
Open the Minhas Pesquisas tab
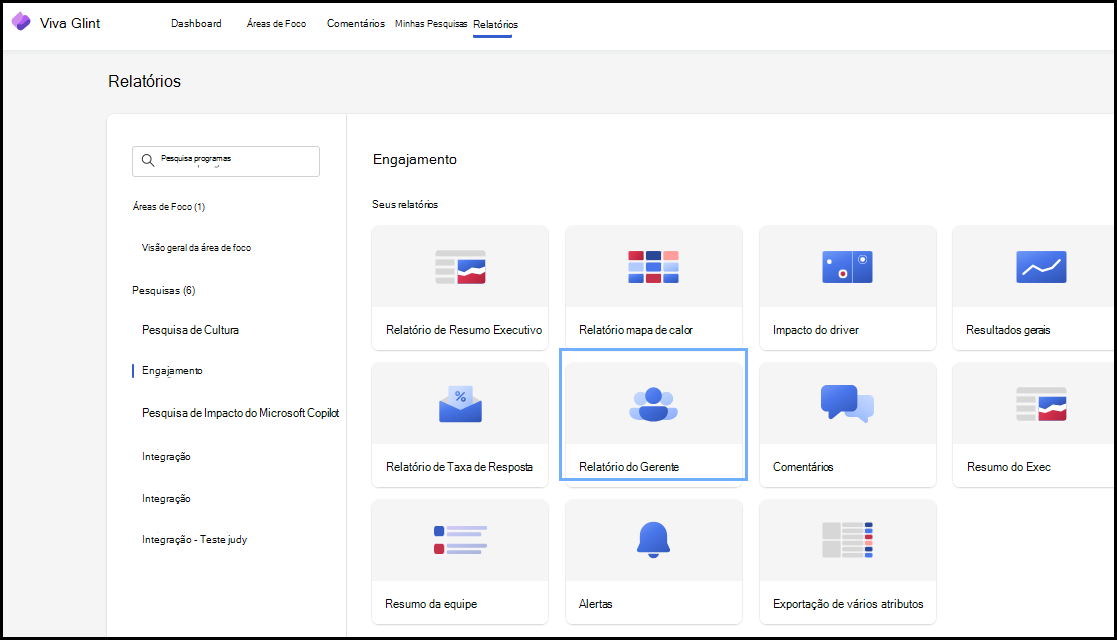coord(430,24)
